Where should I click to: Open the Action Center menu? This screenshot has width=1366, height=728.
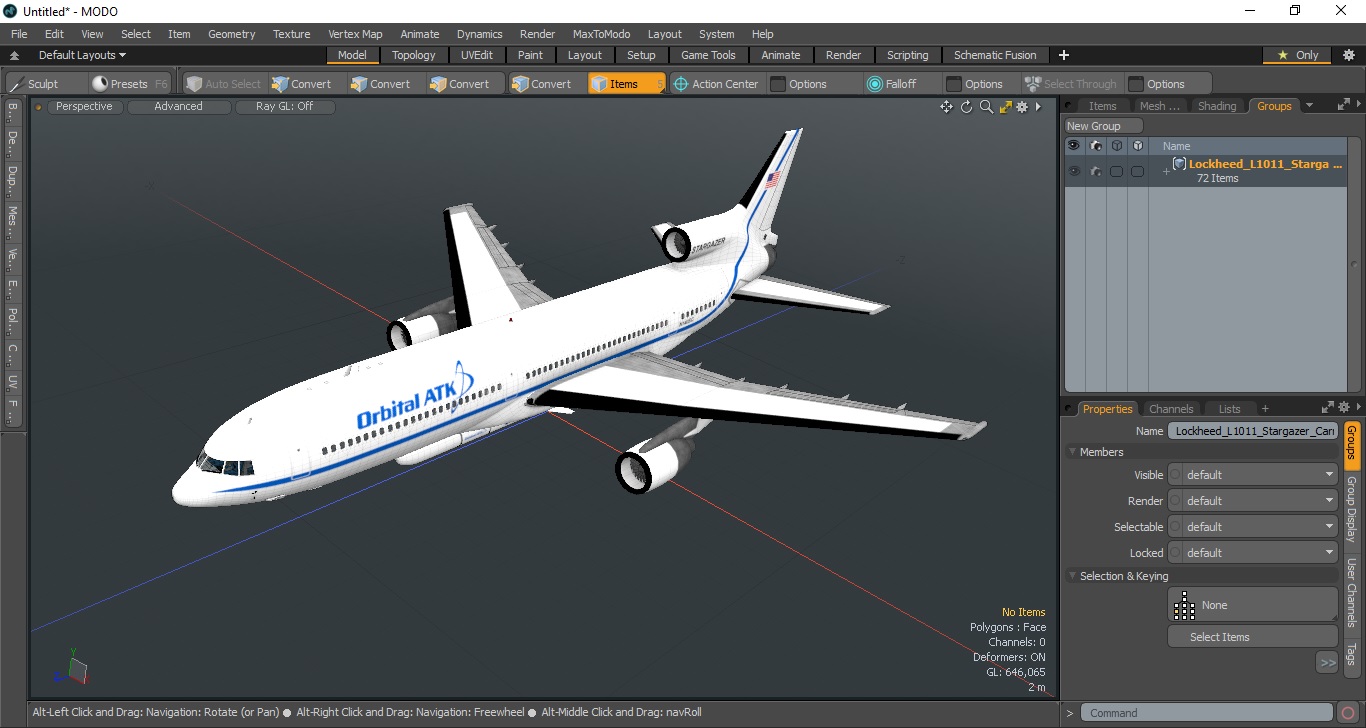716,84
